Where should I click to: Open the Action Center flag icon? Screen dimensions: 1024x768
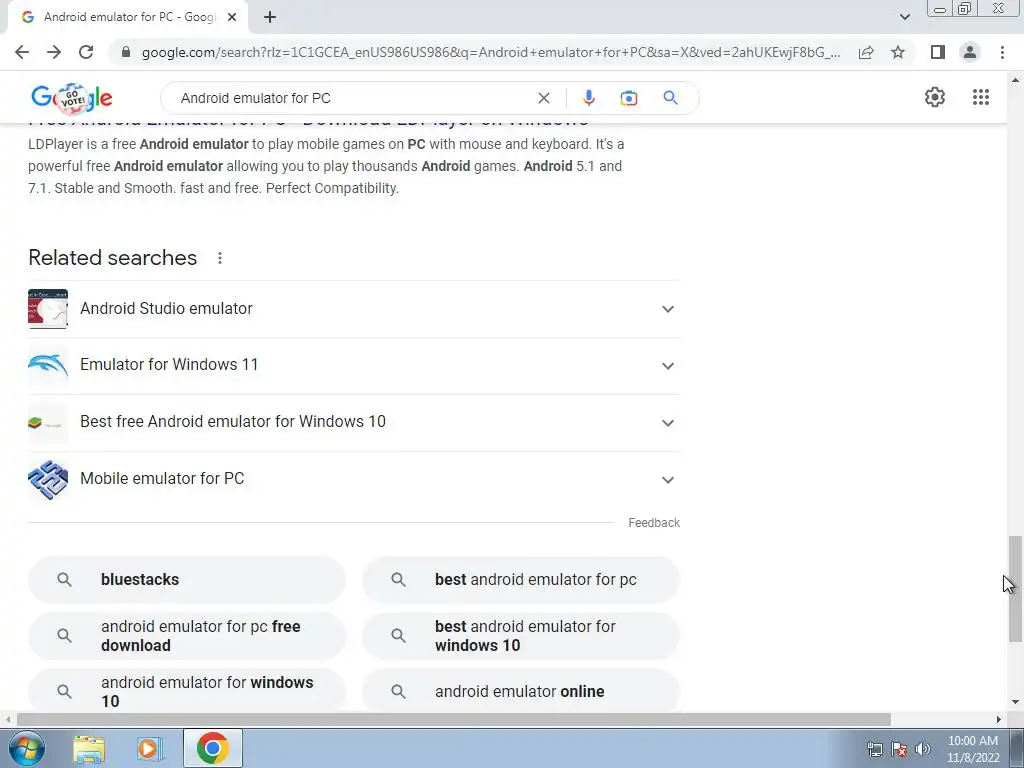(899, 748)
